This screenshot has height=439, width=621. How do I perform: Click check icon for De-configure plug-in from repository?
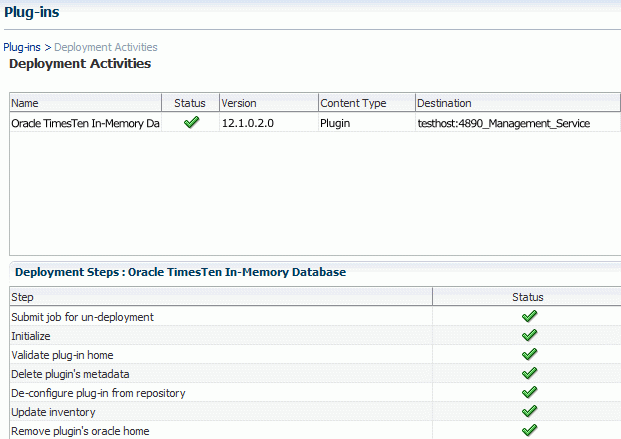530,392
